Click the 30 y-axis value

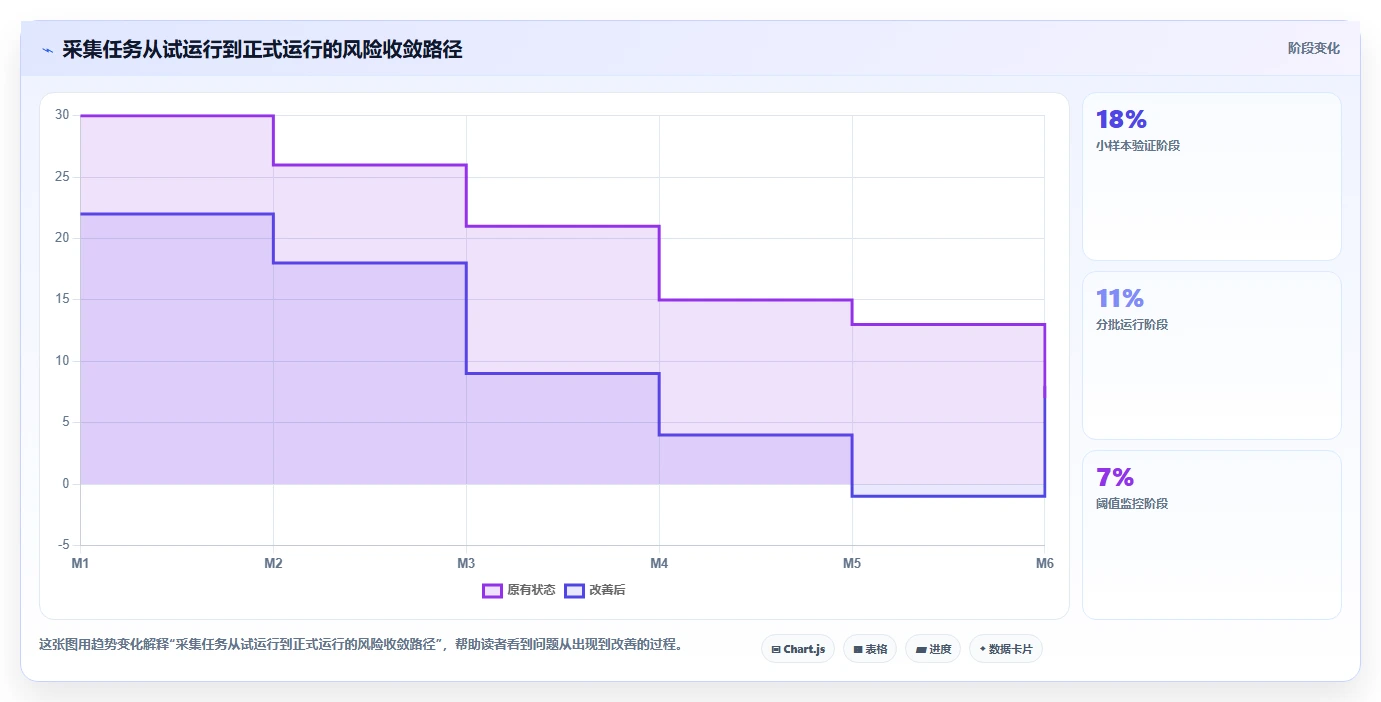tap(62, 115)
